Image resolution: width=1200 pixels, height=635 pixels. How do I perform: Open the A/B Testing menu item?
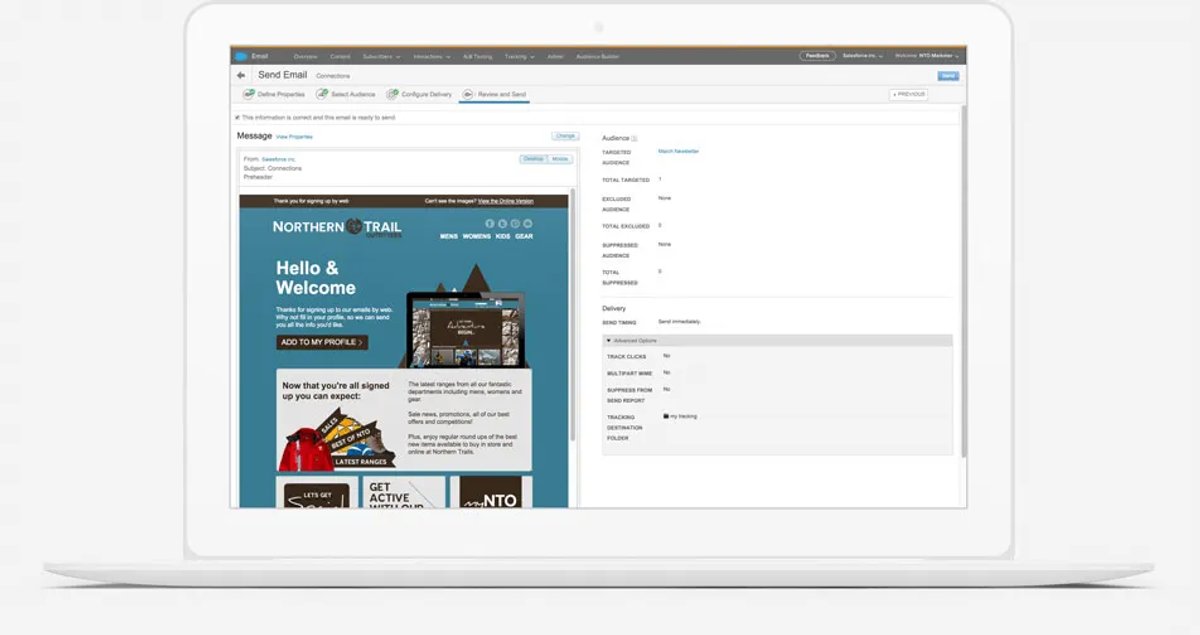point(478,56)
